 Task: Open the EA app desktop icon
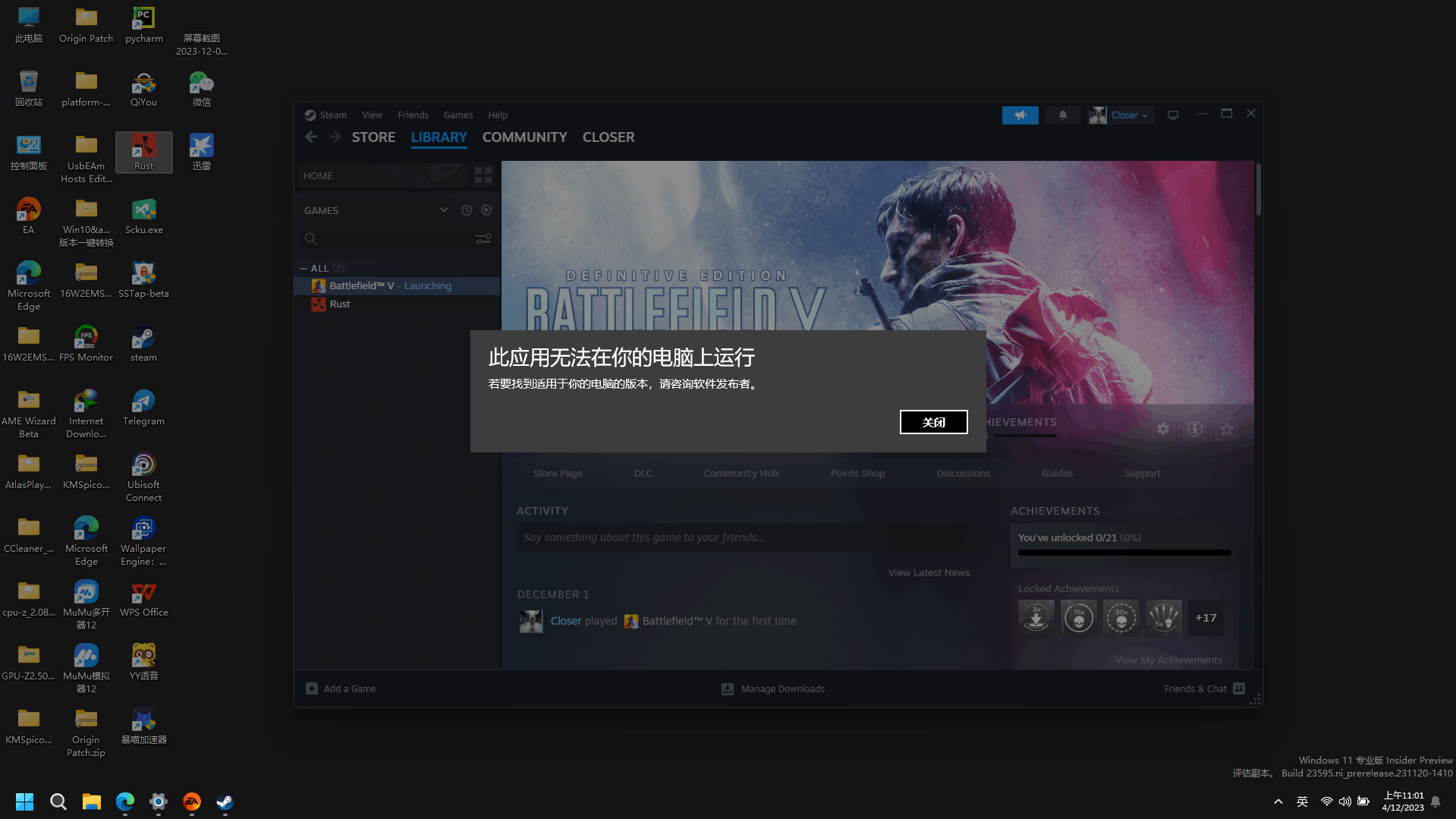pyautogui.click(x=28, y=216)
